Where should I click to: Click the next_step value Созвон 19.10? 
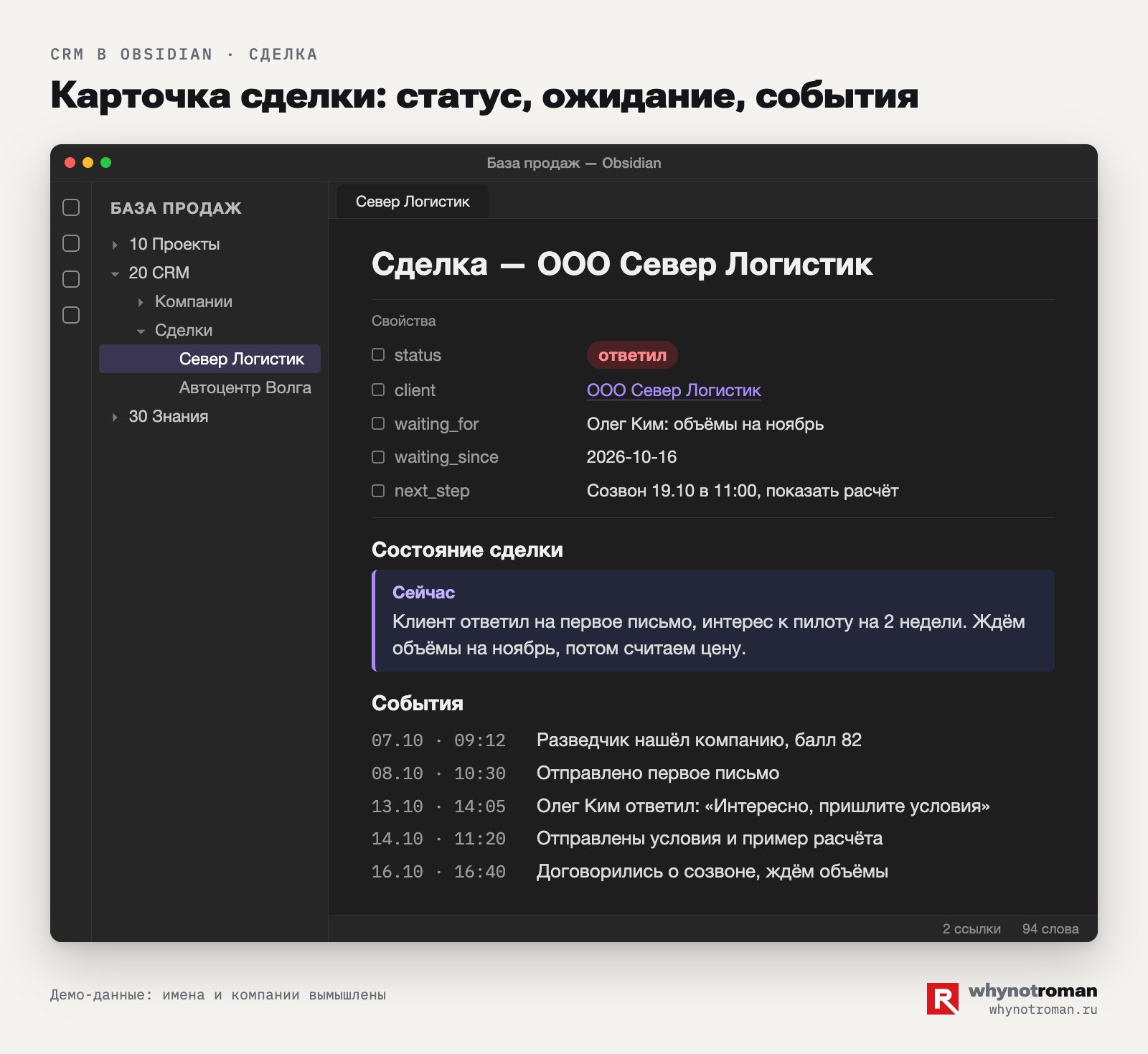click(743, 491)
